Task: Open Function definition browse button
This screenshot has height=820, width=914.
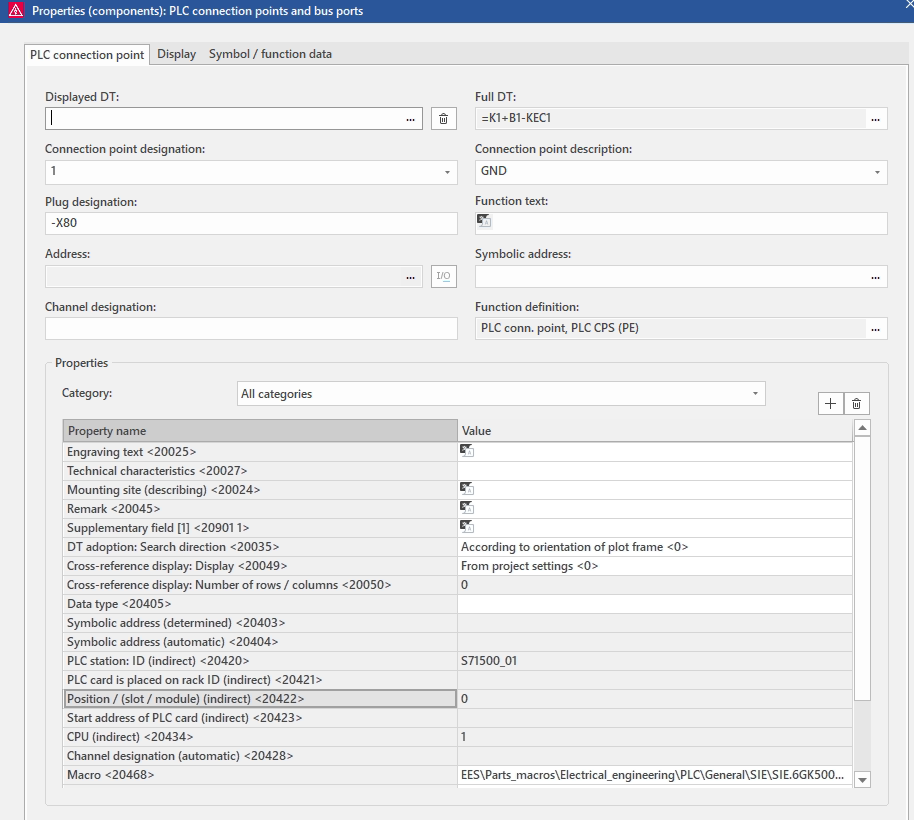Action: (875, 329)
